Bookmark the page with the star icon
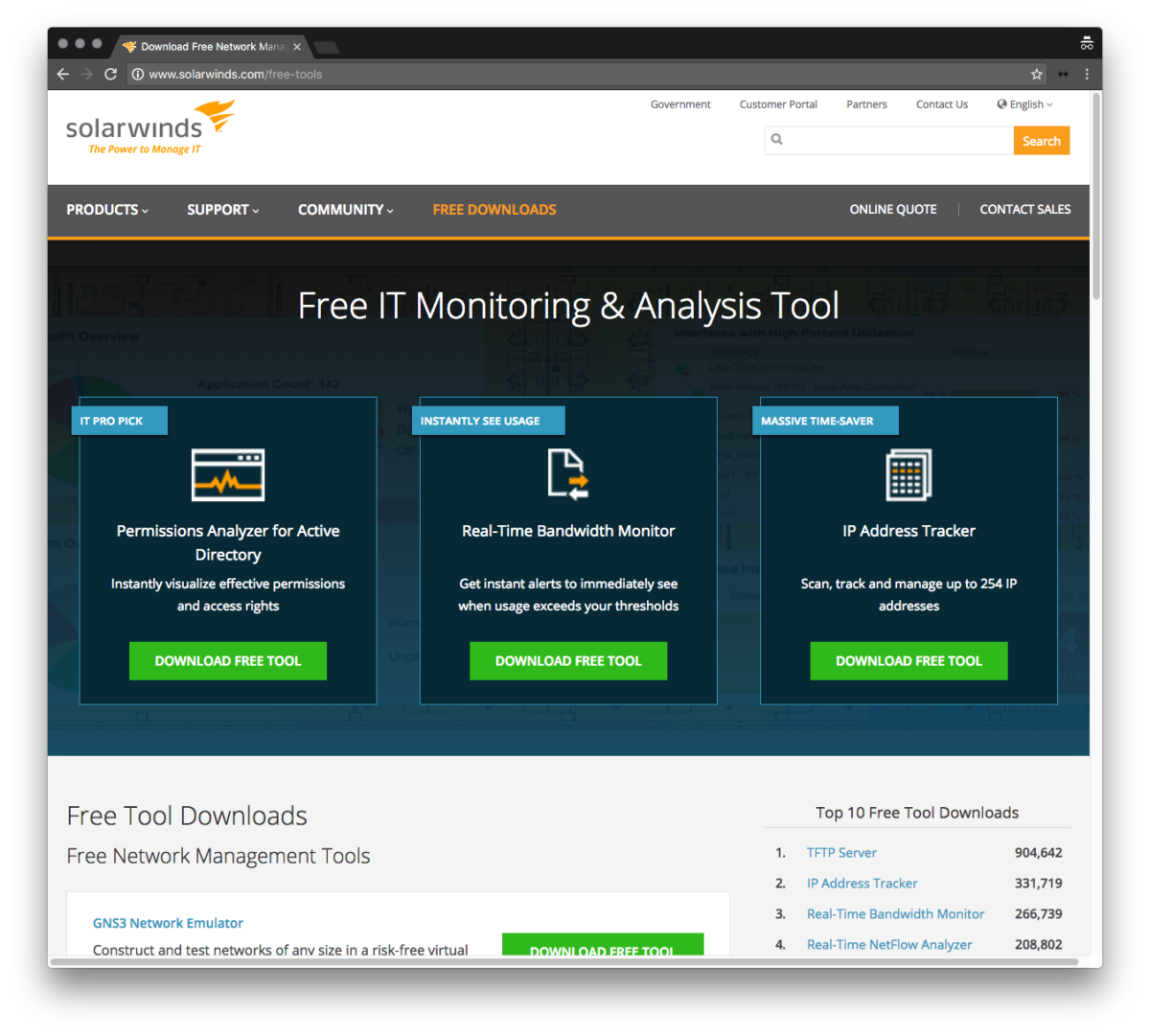The image size is (1150, 1036). (x=1036, y=74)
